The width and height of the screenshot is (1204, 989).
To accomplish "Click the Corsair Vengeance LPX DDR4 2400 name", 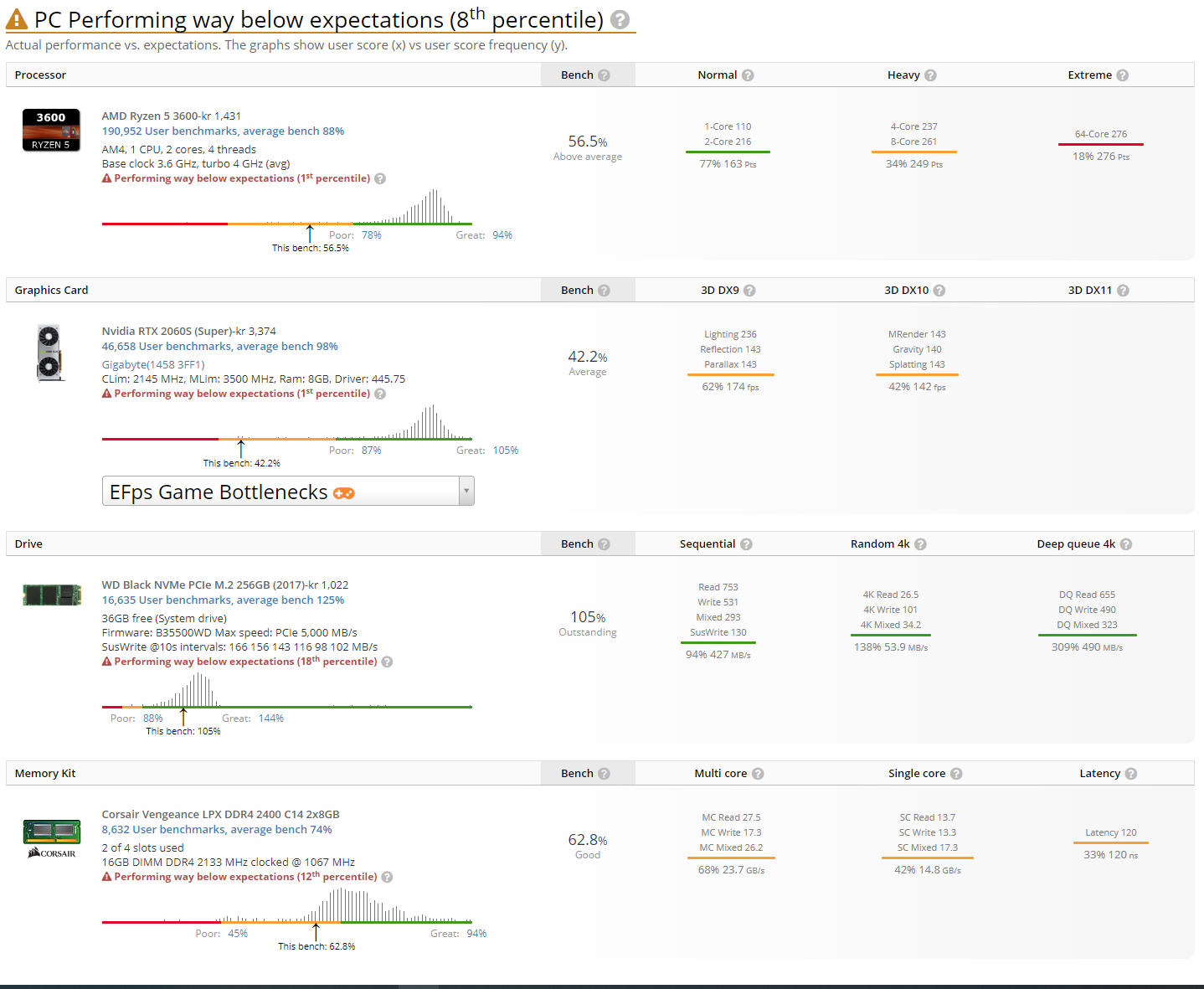I will point(221,815).
